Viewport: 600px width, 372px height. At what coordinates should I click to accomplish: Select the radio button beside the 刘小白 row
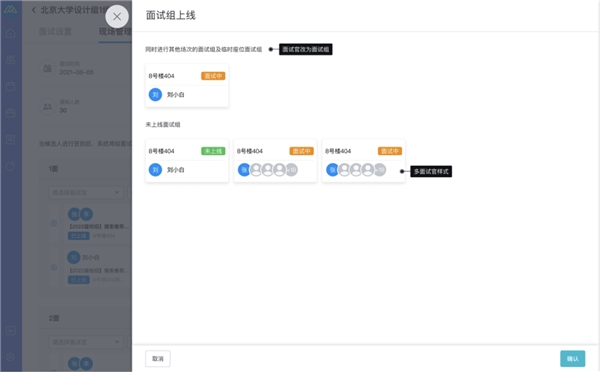click(x=54, y=267)
